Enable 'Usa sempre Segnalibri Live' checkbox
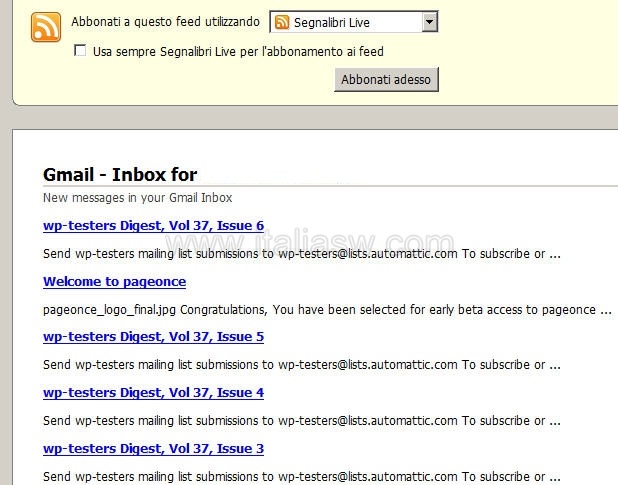The height and width of the screenshot is (485, 618). click(x=80, y=50)
